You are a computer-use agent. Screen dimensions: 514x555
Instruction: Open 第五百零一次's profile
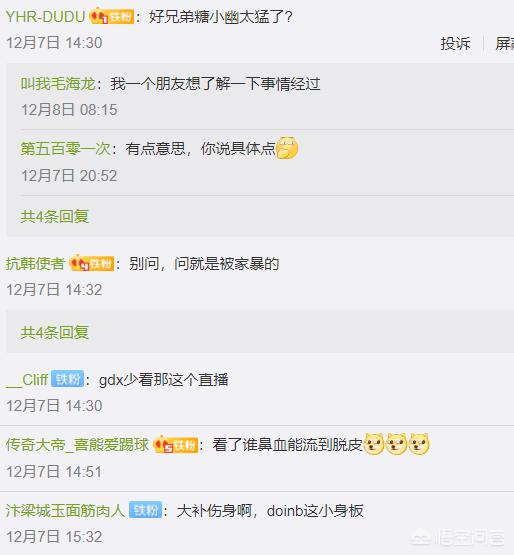click(x=65, y=148)
